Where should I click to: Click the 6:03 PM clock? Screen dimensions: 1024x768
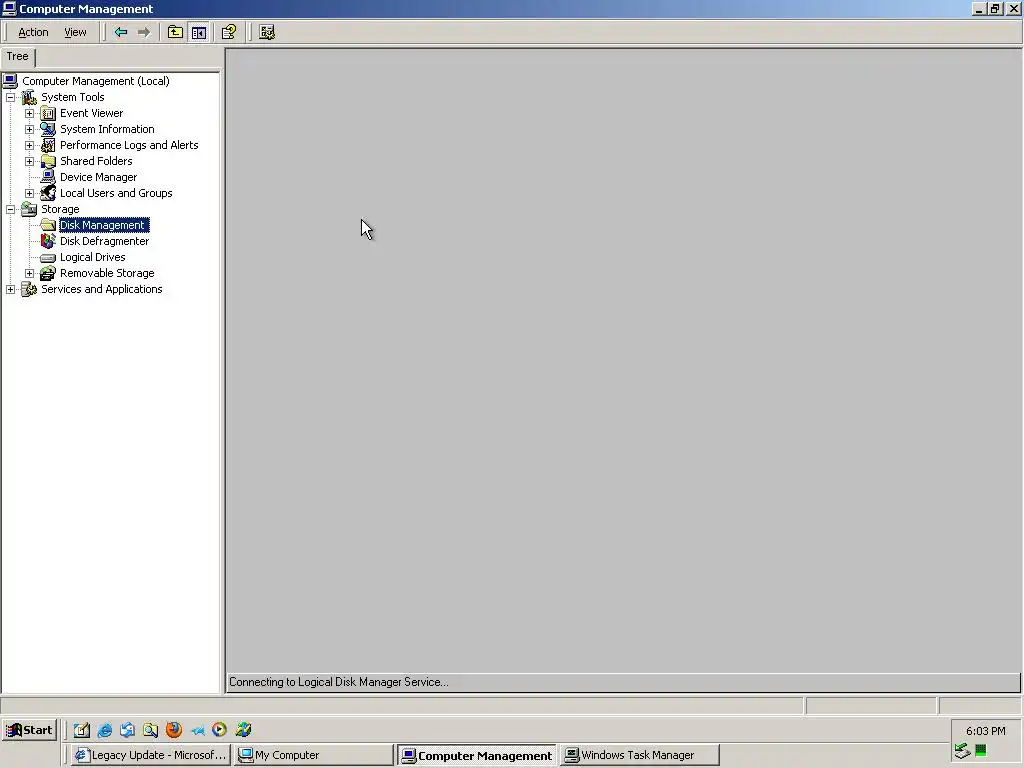(985, 731)
